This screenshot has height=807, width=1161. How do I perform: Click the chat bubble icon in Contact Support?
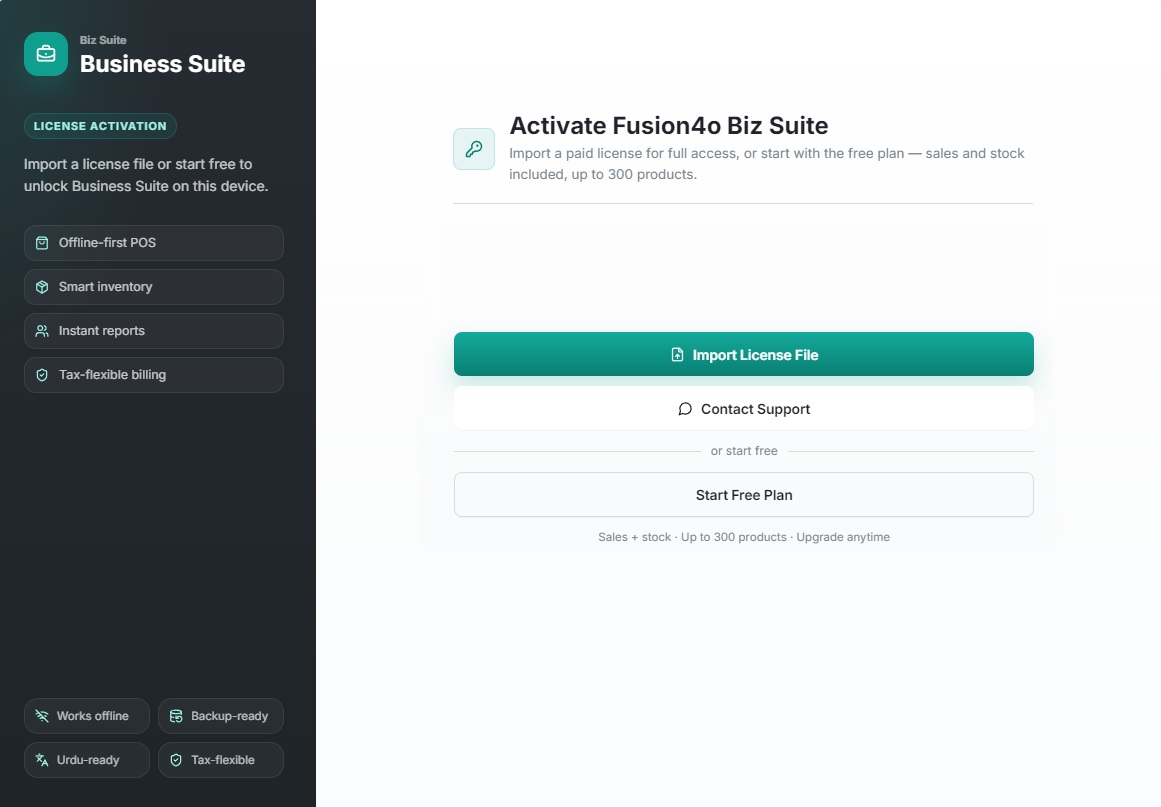coord(685,409)
